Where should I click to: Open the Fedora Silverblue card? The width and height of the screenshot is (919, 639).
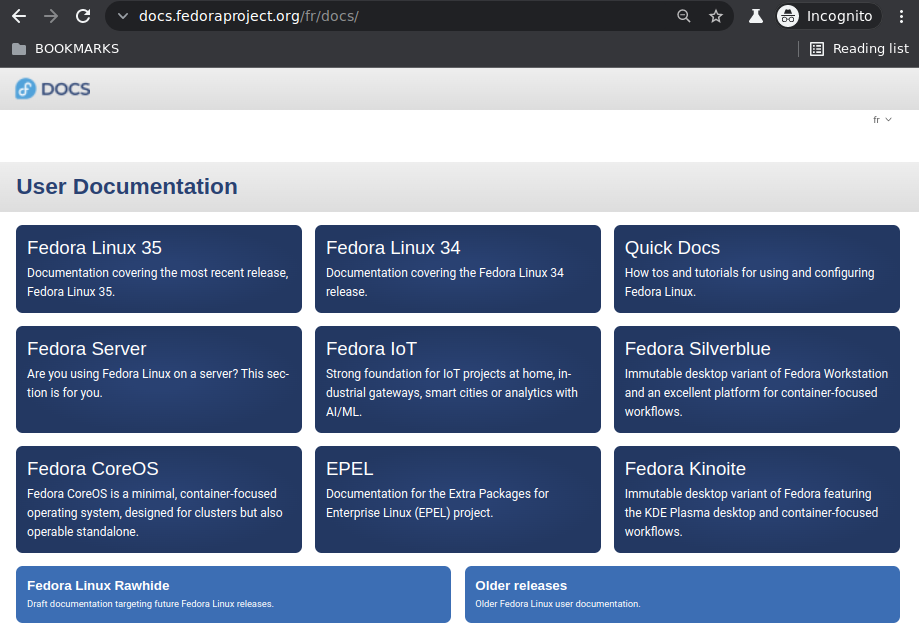[x=757, y=379]
